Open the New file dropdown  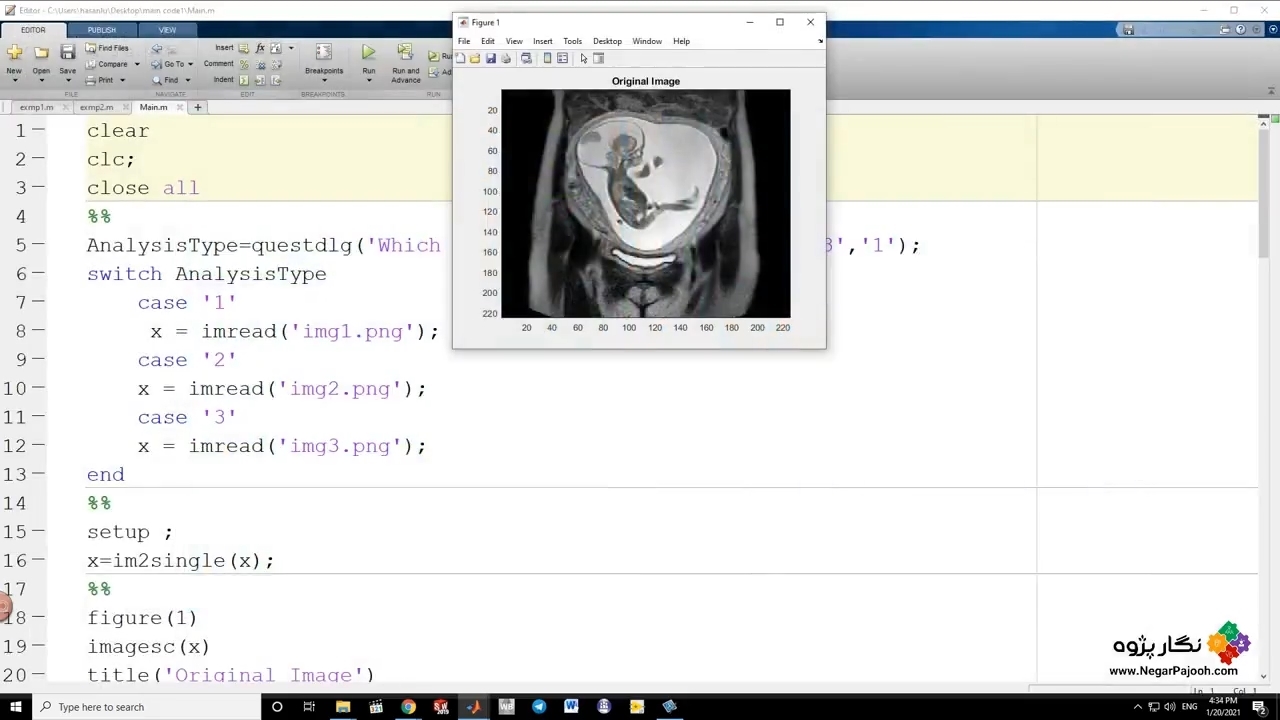pos(14,80)
